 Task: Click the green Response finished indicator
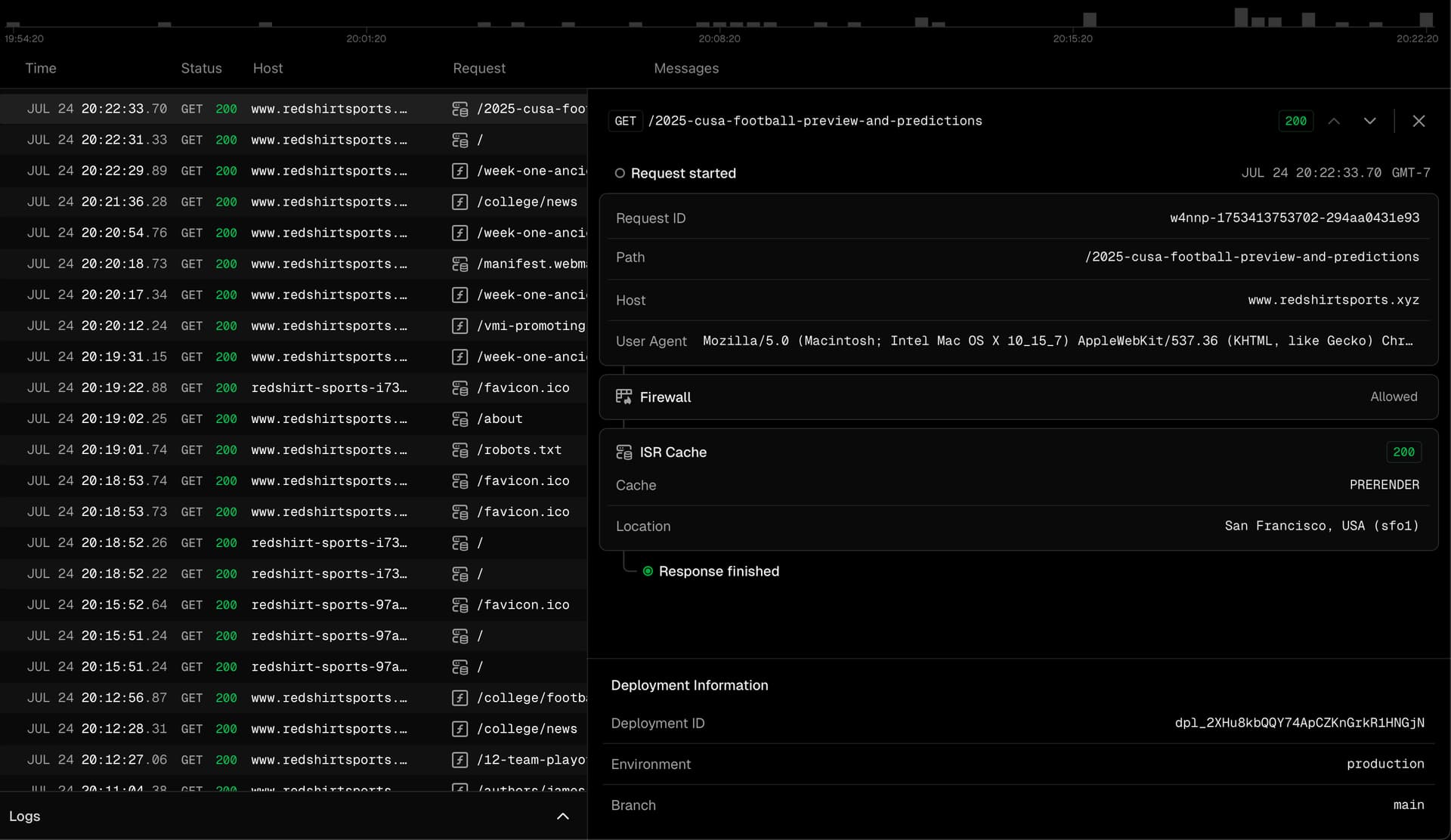[x=648, y=571]
